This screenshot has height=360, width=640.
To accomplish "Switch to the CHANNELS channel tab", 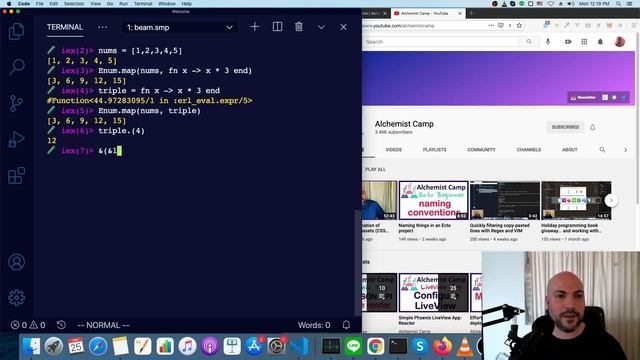I will click(x=529, y=150).
